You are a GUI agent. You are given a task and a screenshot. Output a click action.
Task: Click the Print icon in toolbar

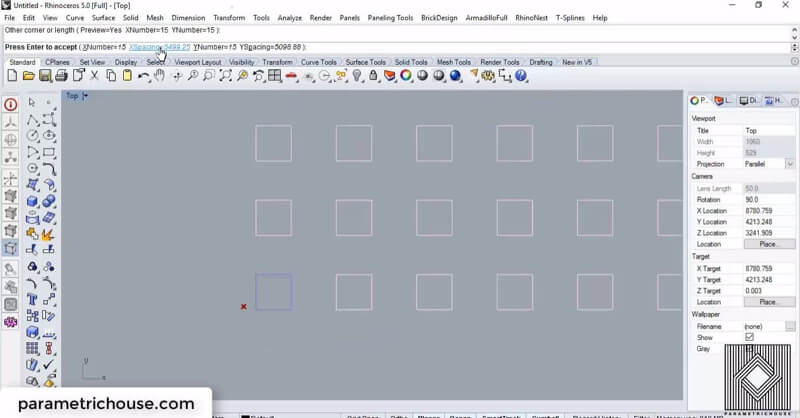pyautogui.click(x=61, y=76)
